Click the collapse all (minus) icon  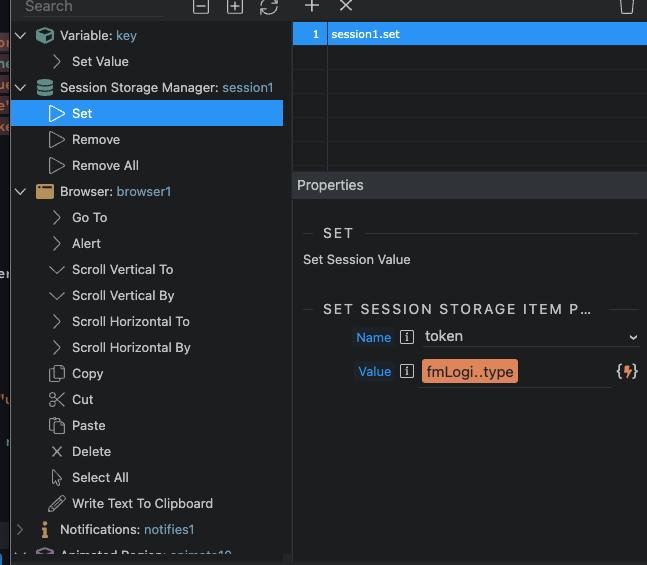pyautogui.click(x=201, y=6)
